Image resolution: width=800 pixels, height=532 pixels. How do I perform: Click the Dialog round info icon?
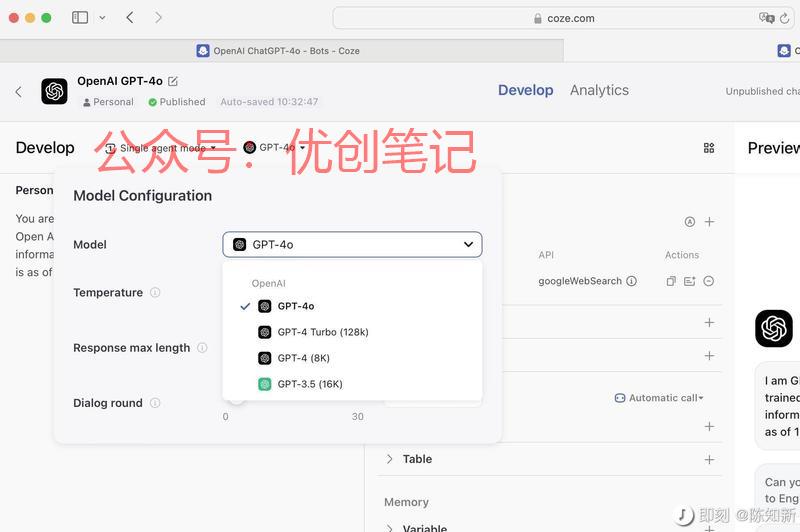coord(155,403)
